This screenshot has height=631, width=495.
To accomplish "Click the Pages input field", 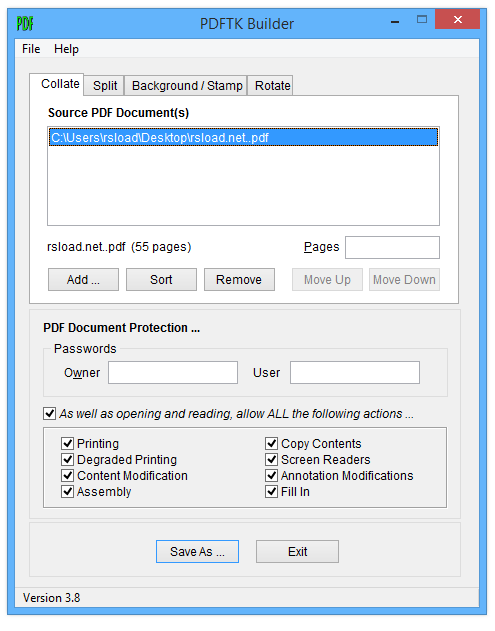I will (392, 247).
